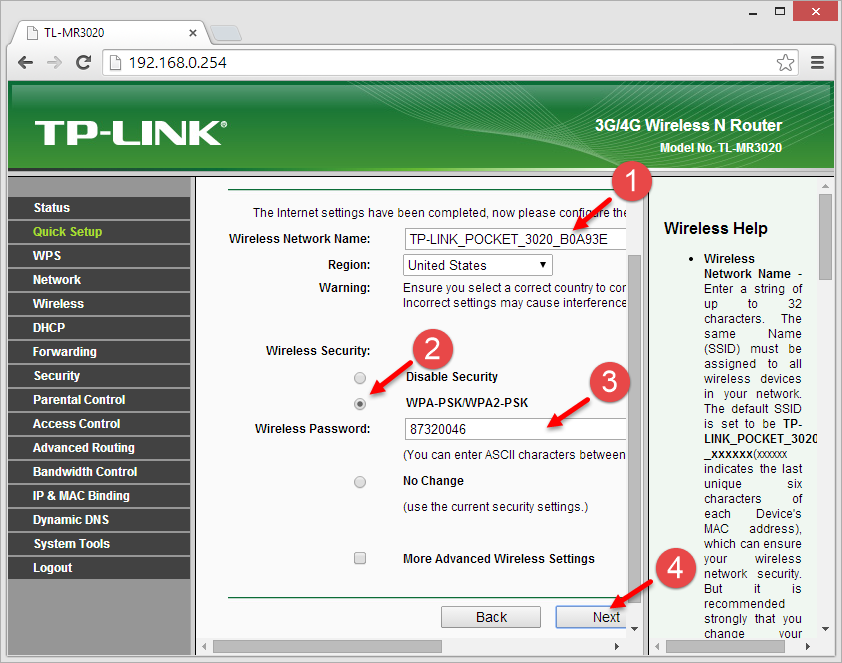This screenshot has height=663, width=842.
Task: Click the help panel horizontal scrollbar thumb
Action: pos(725,647)
